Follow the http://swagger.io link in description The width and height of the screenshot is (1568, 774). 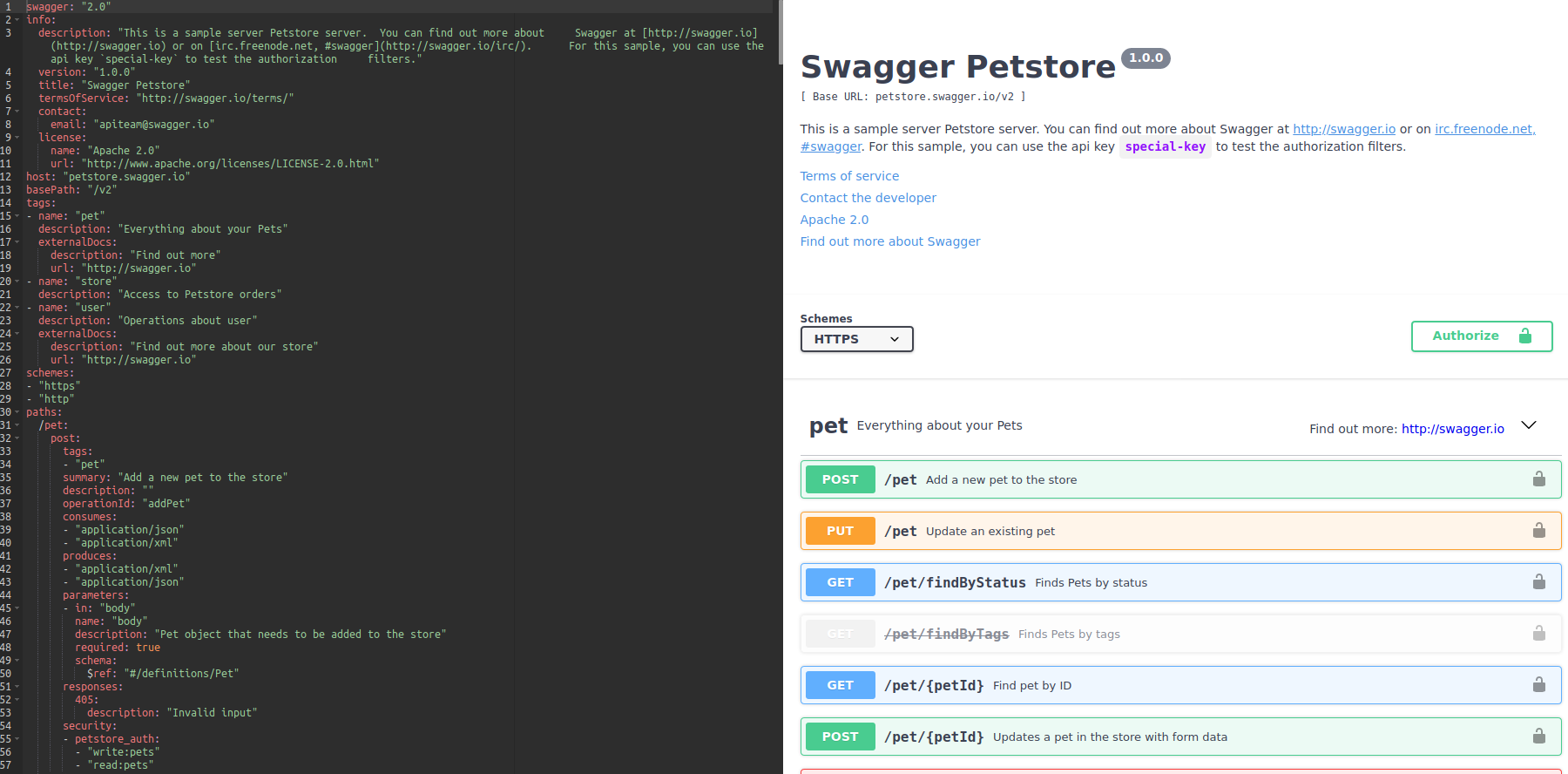click(1344, 129)
